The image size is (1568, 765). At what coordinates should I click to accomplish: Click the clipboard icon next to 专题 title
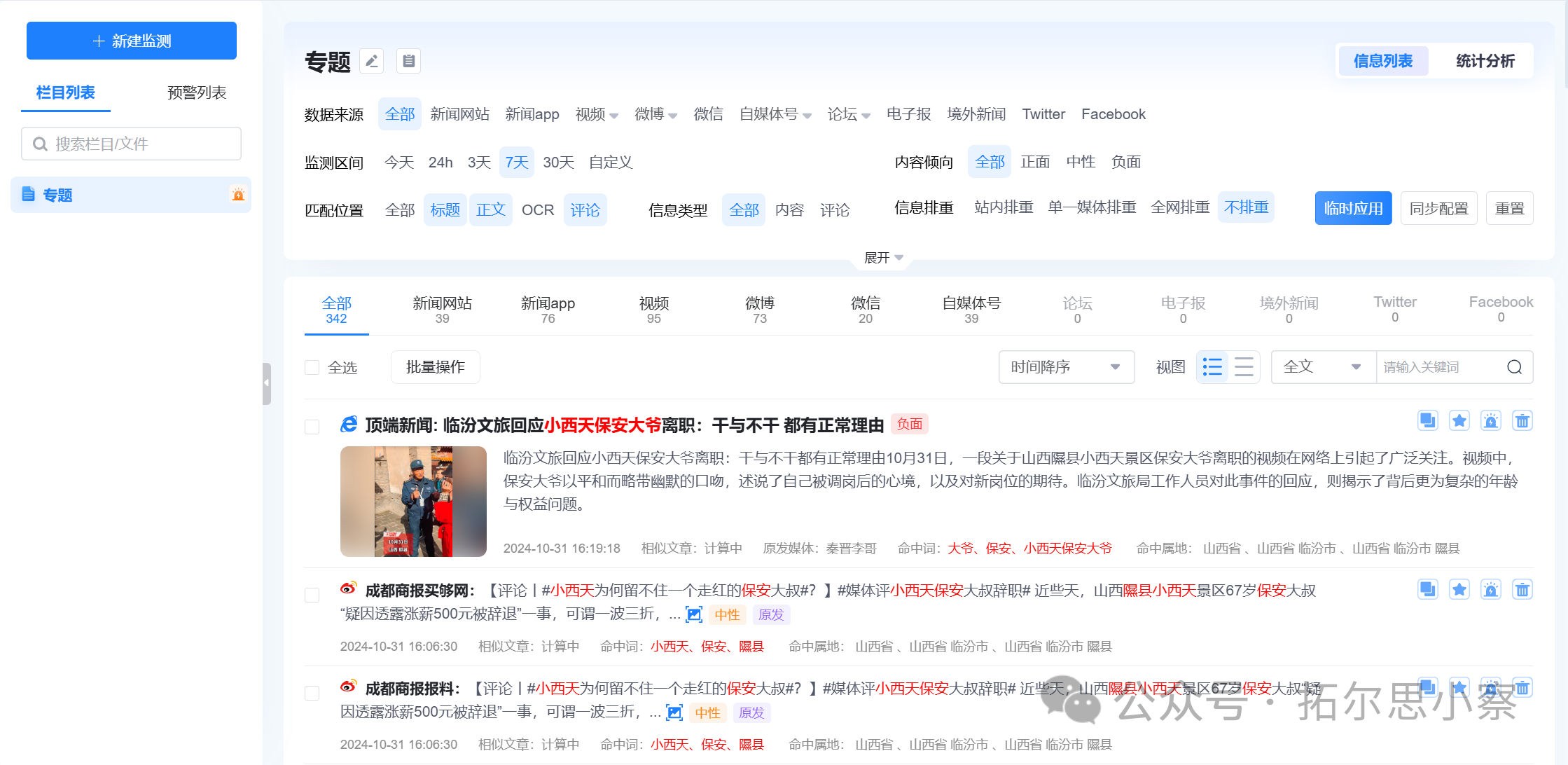(x=408, y=62)
